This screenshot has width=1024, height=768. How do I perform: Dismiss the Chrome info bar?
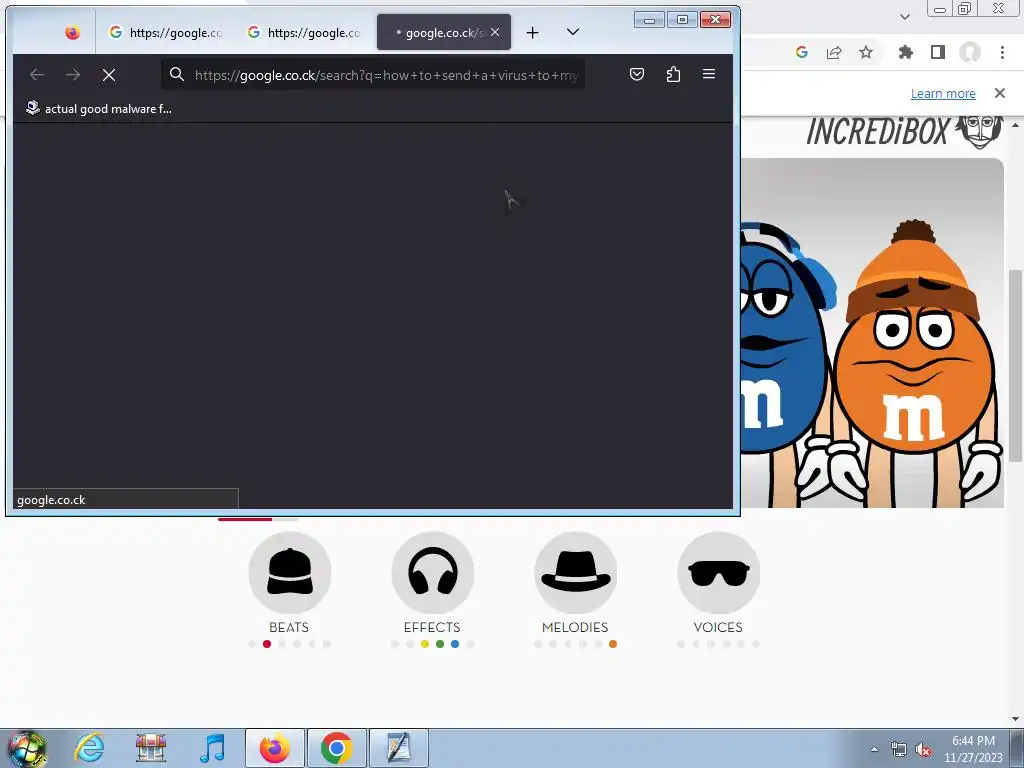(x=1000, y=93)
